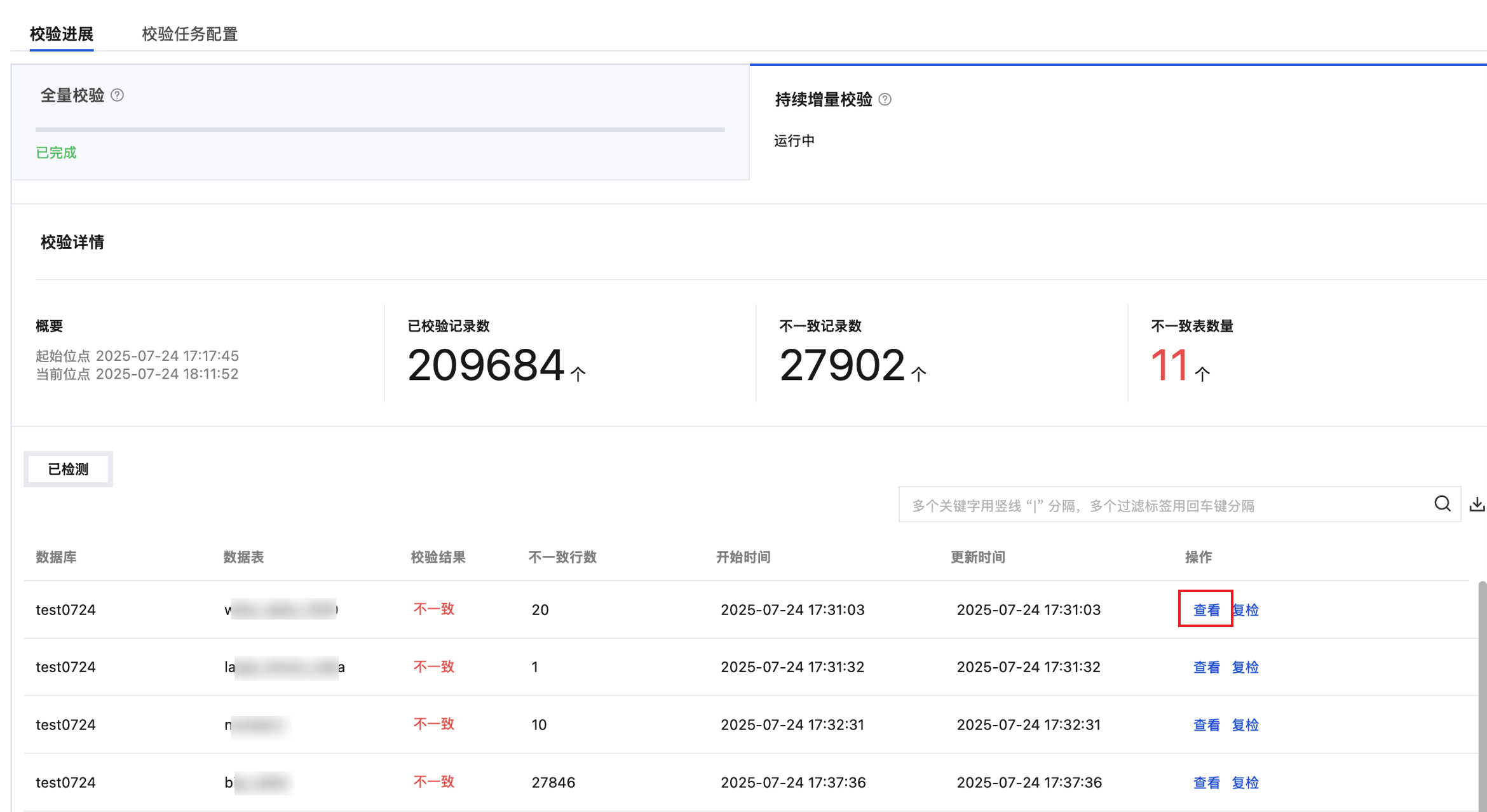This screenshot has width=1487, height=812.
Task: Click the download results icon
Action: 1477,504
